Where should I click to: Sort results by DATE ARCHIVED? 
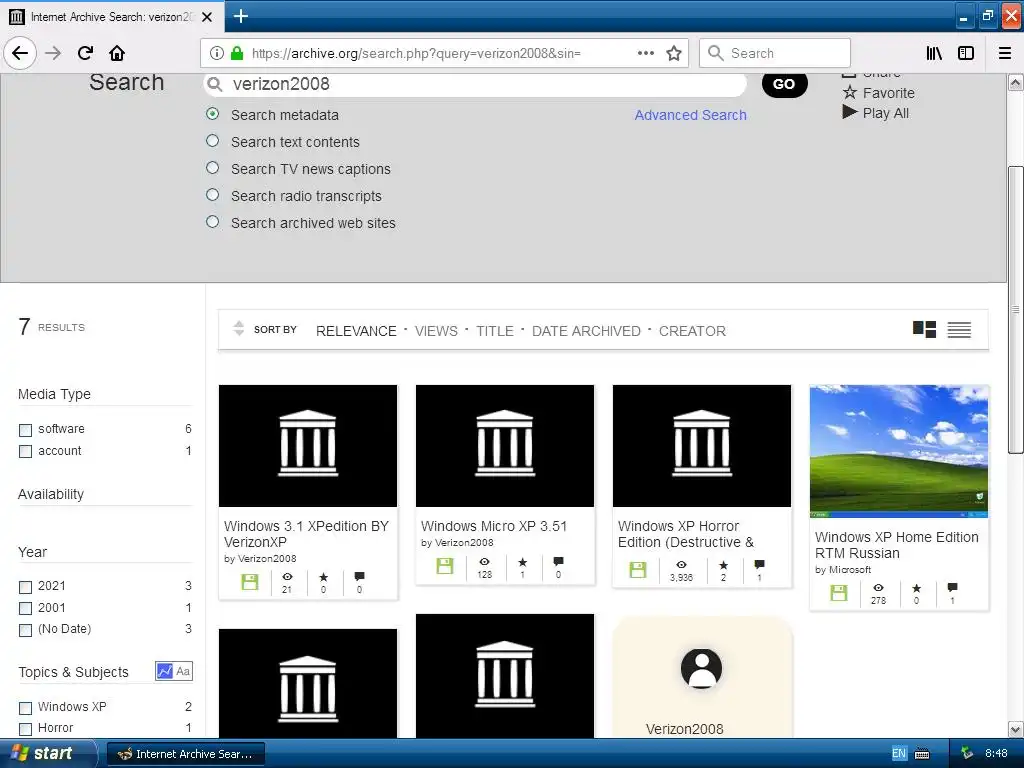(586, 331)
